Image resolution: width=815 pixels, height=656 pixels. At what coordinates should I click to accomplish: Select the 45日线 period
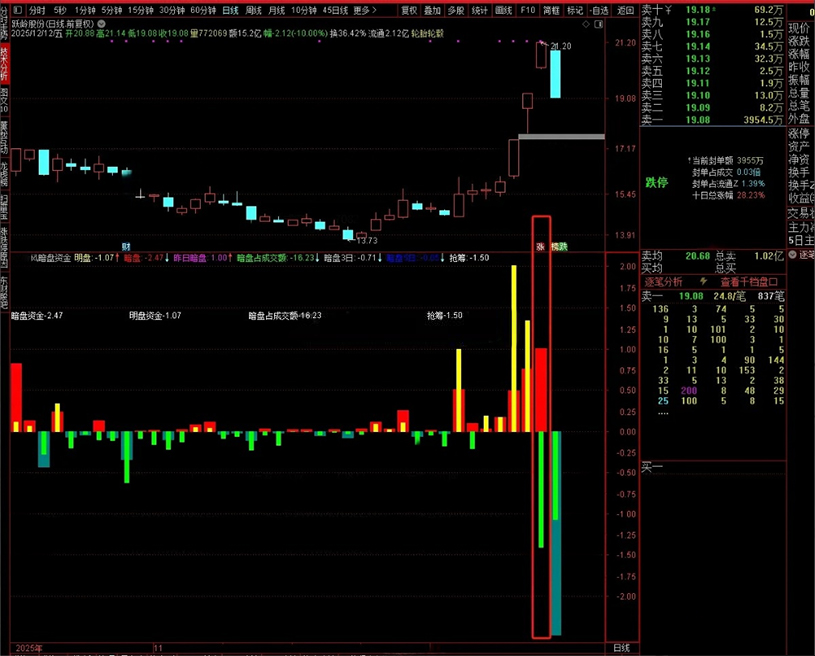click(x=335, y=10)
